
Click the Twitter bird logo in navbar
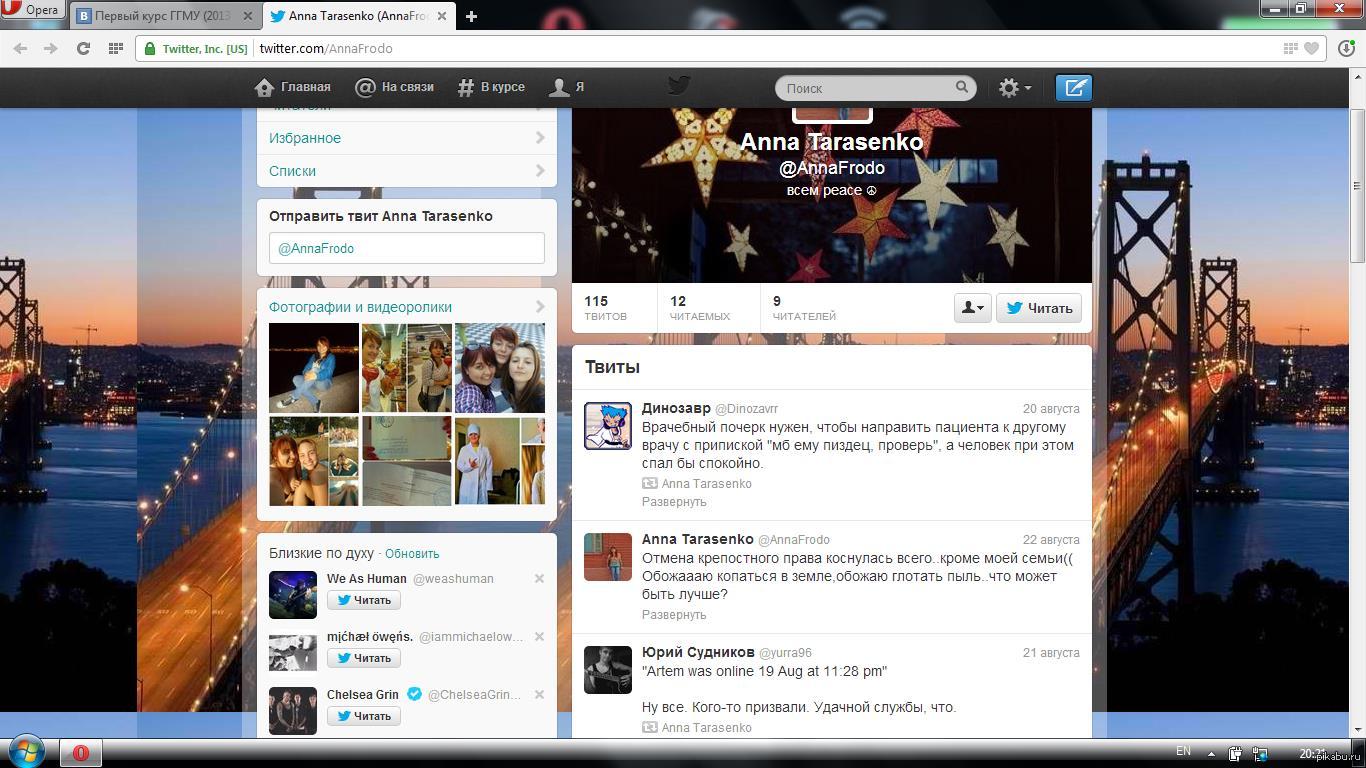(679, 86)
